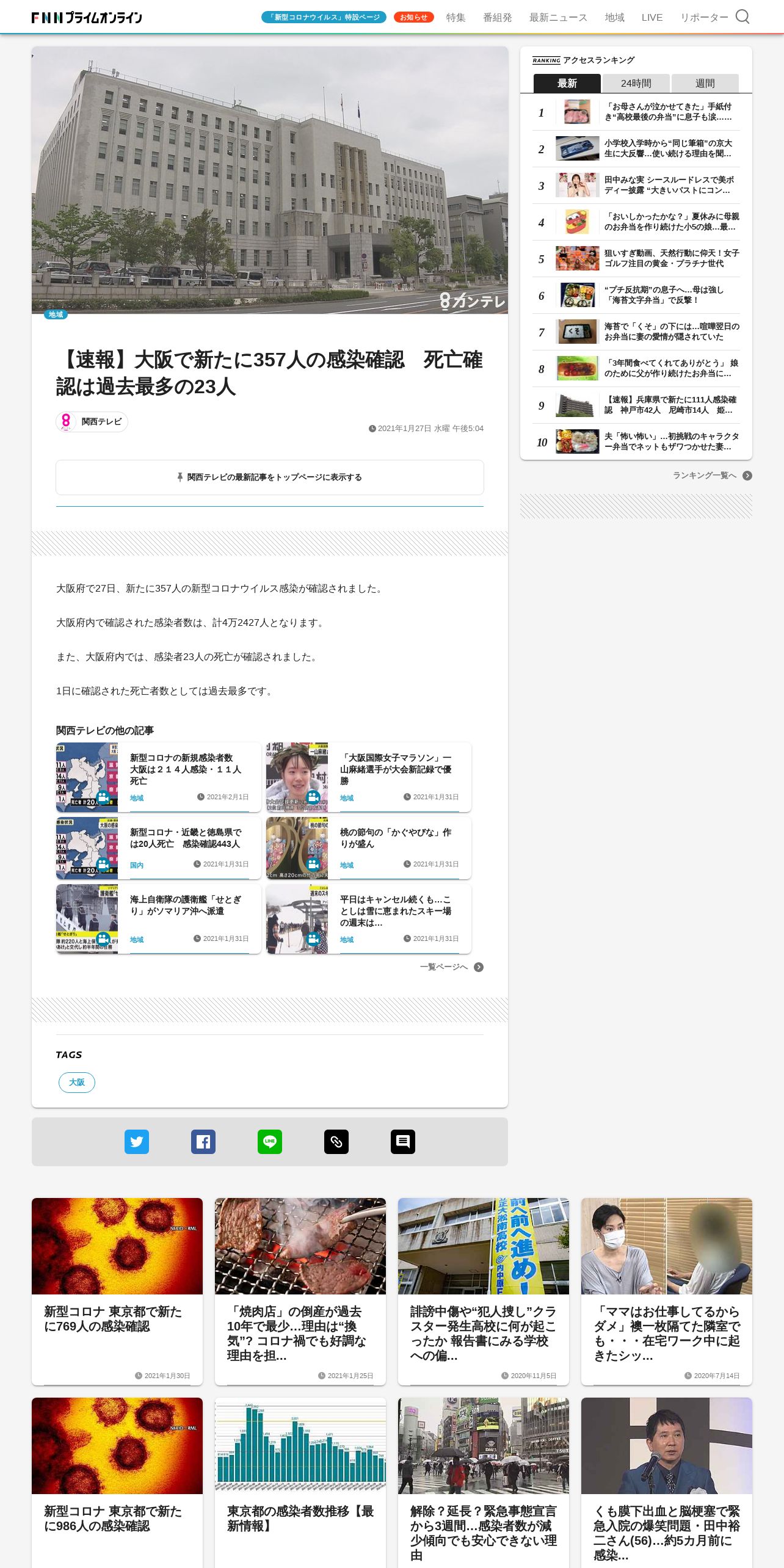The width and height of the screenshot is (784, 1568).
Task: Click 国内 category on 近畿と徳島県 article
Action: 137,865
